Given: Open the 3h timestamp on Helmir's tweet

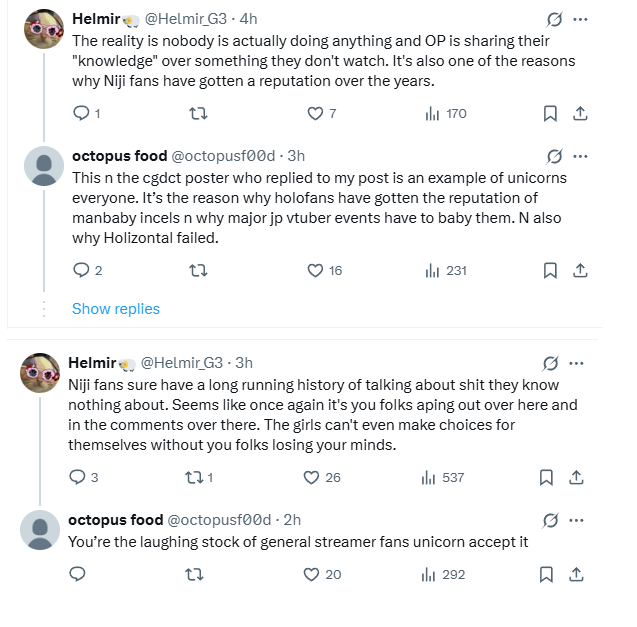Looking at the screenshot, I should click(x=243, y=362).
